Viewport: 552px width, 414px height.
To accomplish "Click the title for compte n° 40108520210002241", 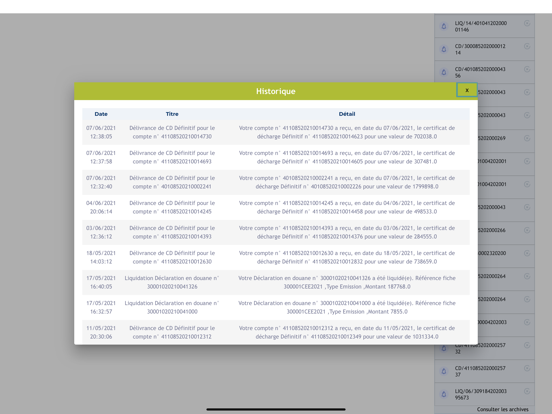I will click(x=172, y=182).
